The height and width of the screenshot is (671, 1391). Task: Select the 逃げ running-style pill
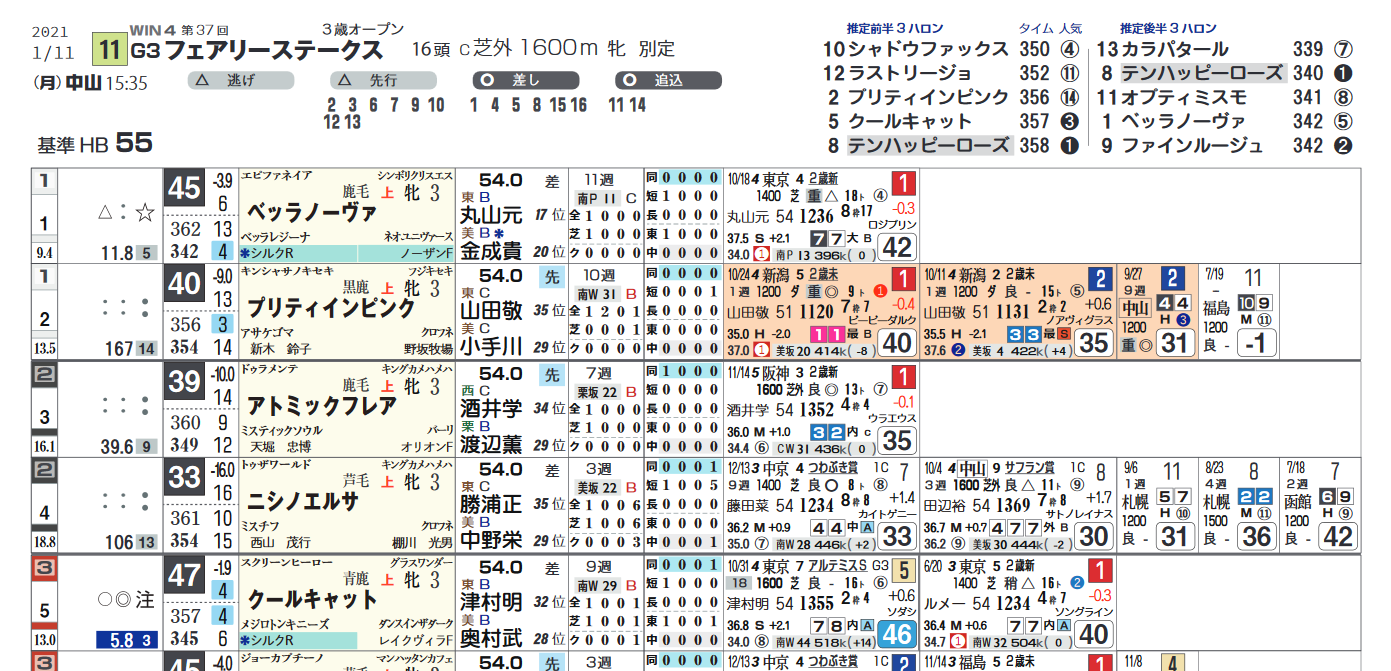click(x=242, y=80)
